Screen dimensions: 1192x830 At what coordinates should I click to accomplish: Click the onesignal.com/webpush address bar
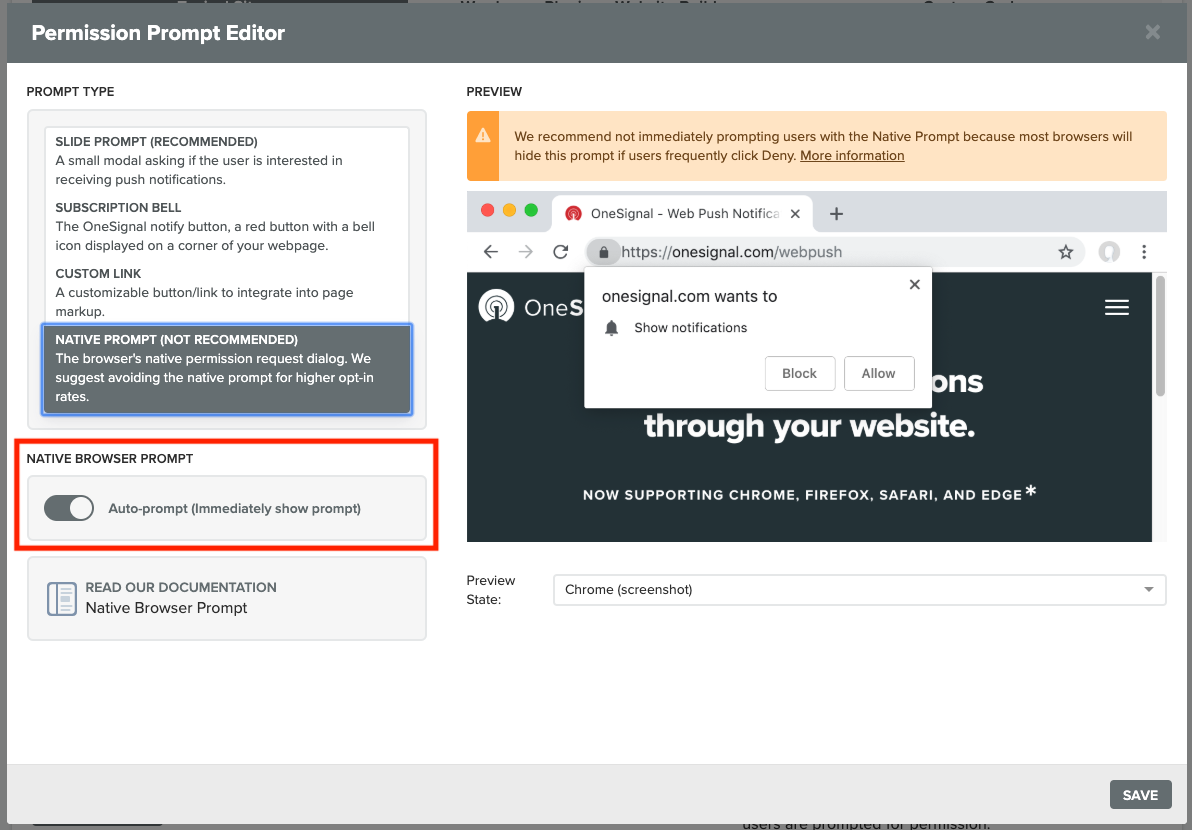[834, 252]
